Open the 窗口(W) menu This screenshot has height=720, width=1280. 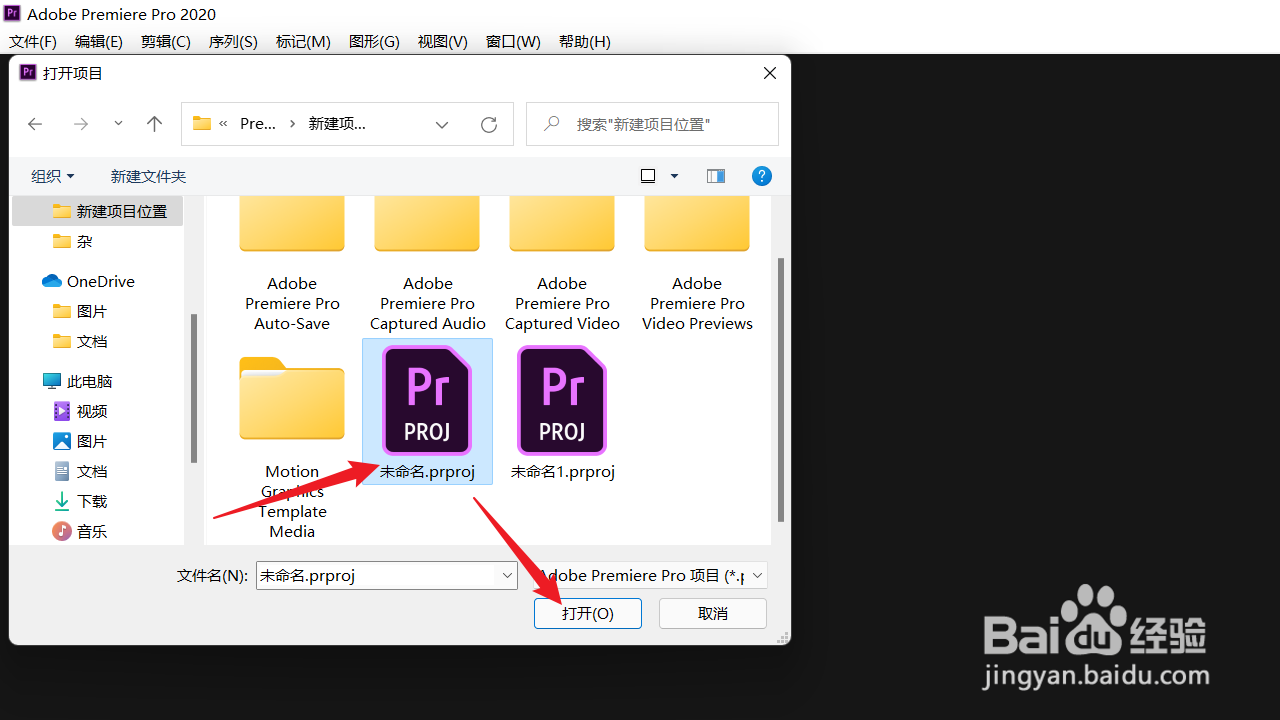tap(513, 42)
